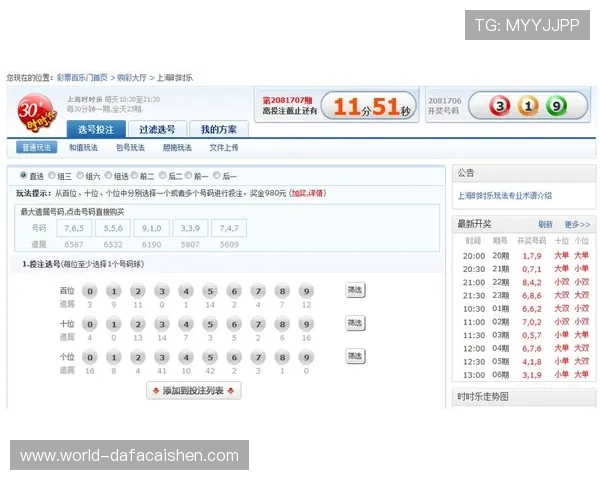Pick ball 3 in the 个位 row
Viewport: 600px width, 480px height.
(x=162, y=358)
